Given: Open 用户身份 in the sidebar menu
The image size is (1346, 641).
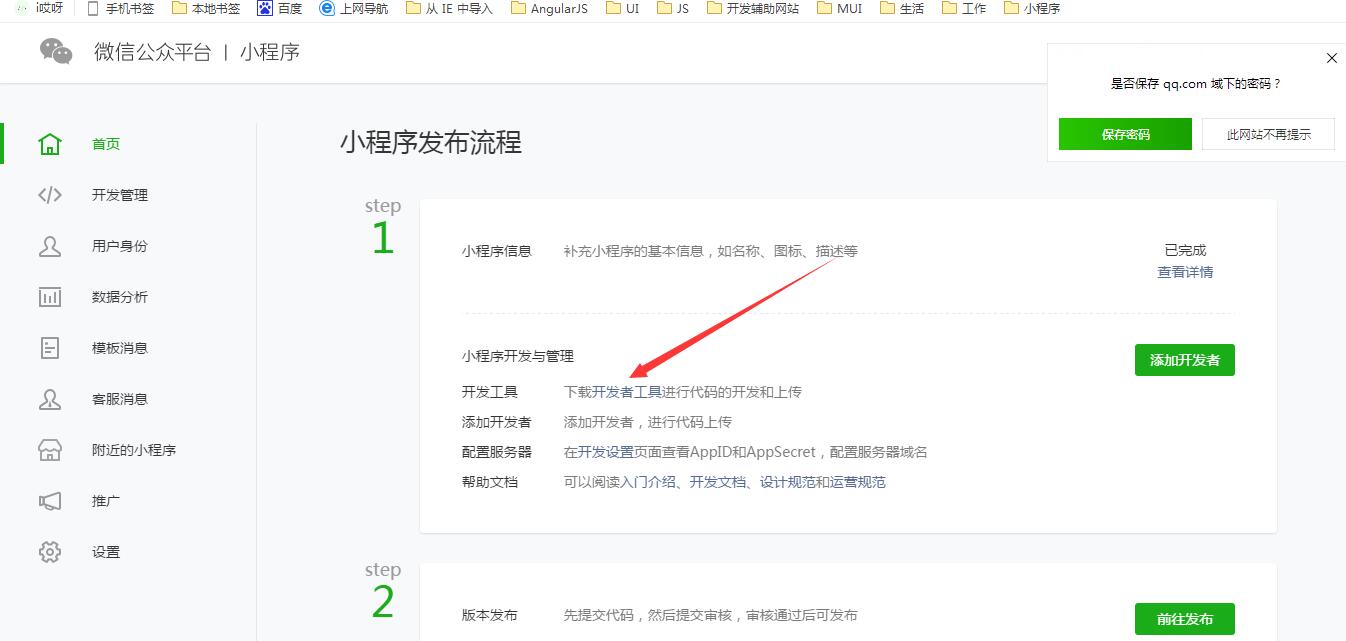Looking at the screenshot, I should click(120, 246).
